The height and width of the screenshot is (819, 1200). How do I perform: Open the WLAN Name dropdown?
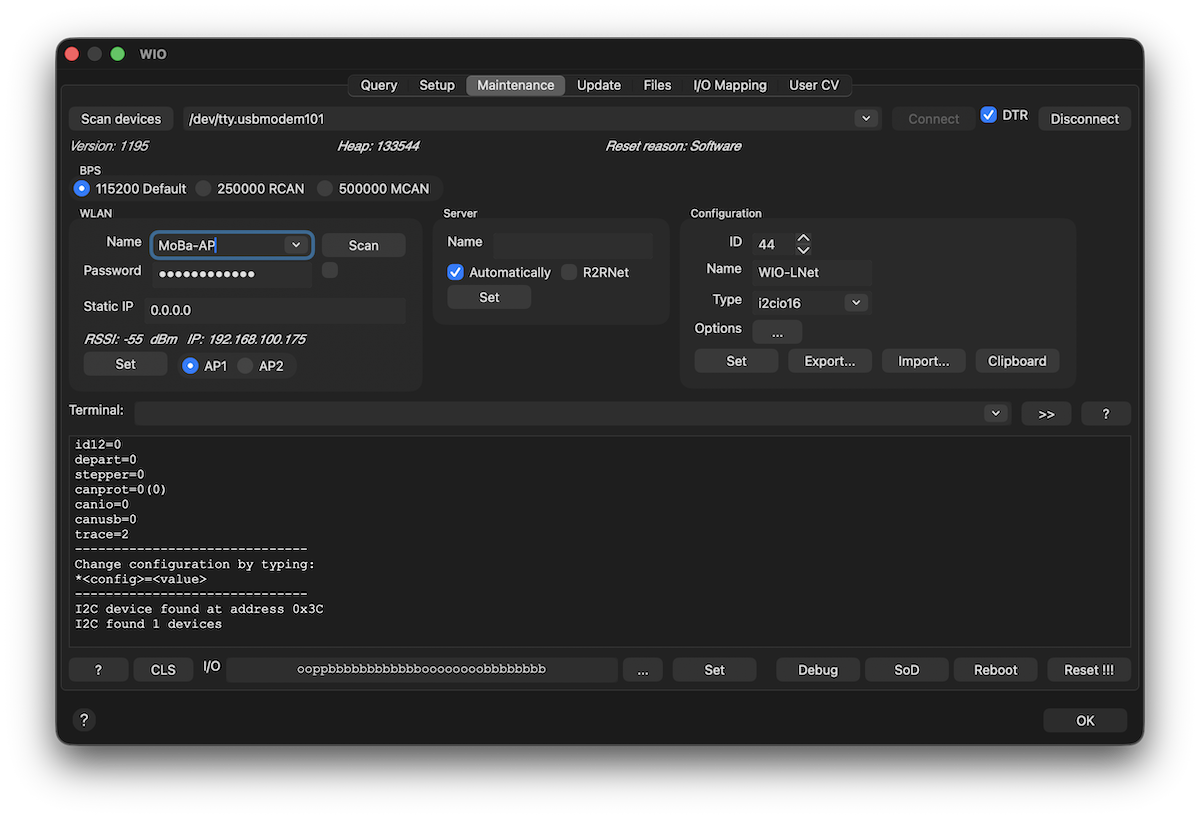coord(295,245)
